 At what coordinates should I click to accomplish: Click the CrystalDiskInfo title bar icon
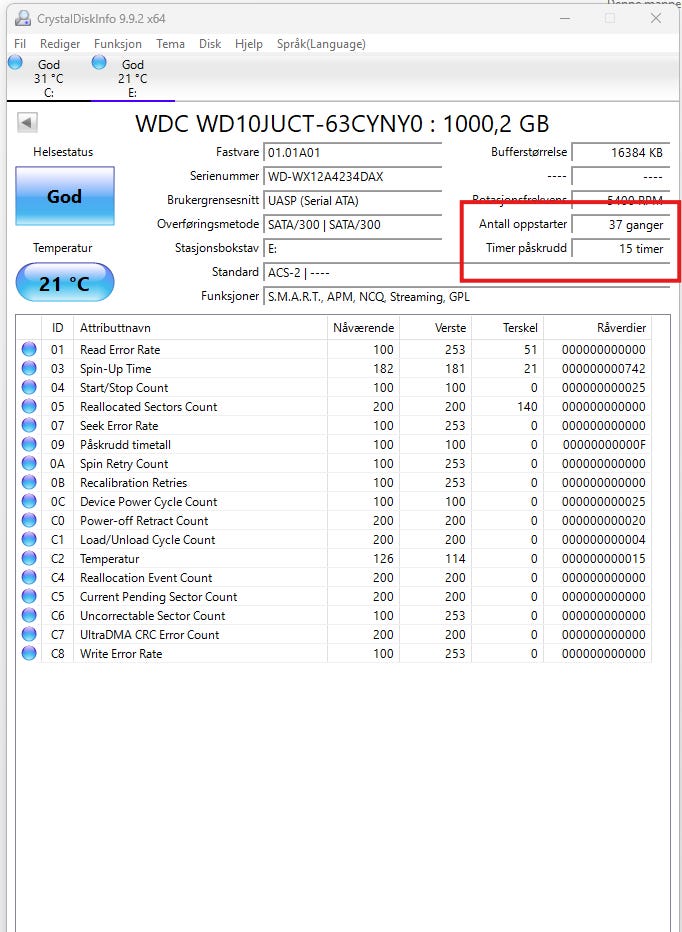[x=23, y=18]
